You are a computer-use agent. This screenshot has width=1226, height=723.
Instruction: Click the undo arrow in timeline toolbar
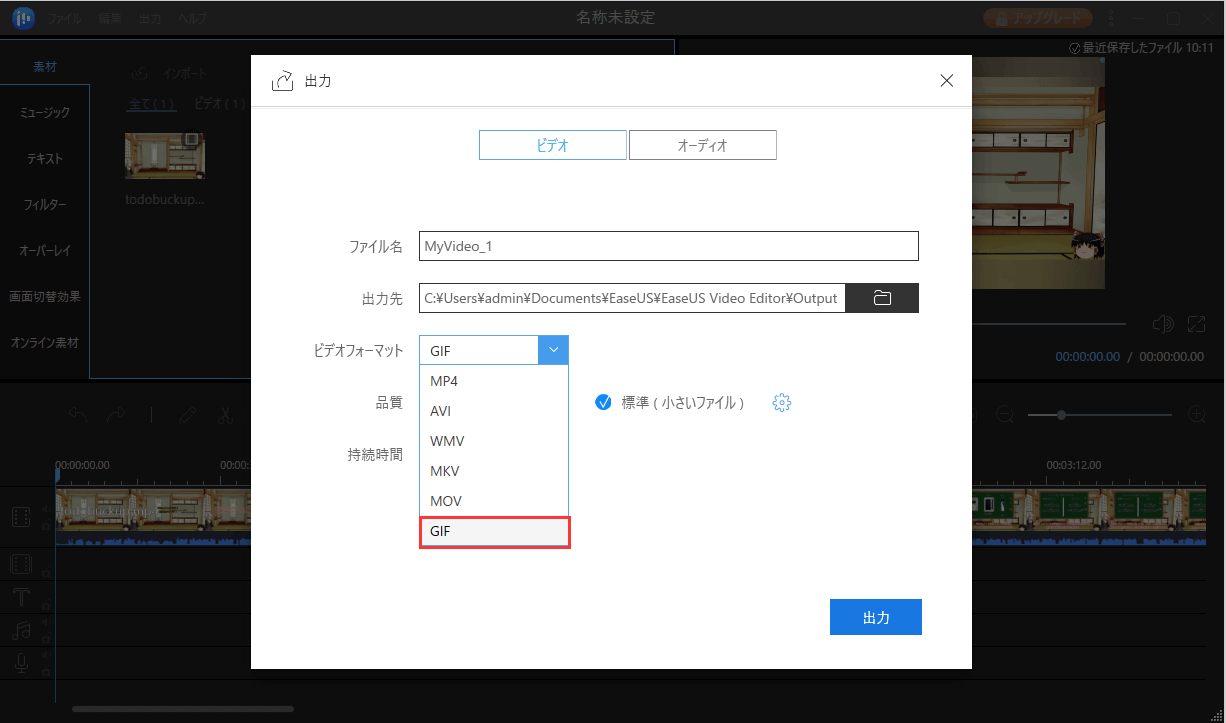pos(77,415)
